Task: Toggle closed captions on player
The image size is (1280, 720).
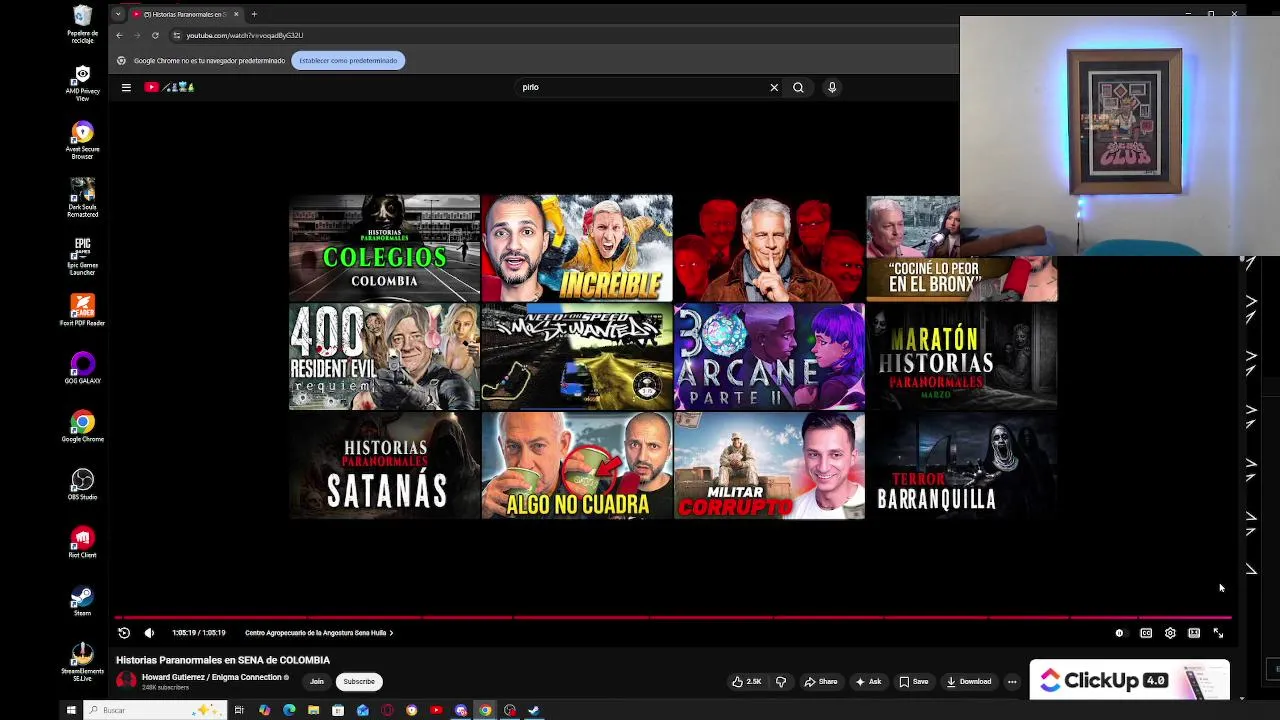Action: [x=1146, y=633]
